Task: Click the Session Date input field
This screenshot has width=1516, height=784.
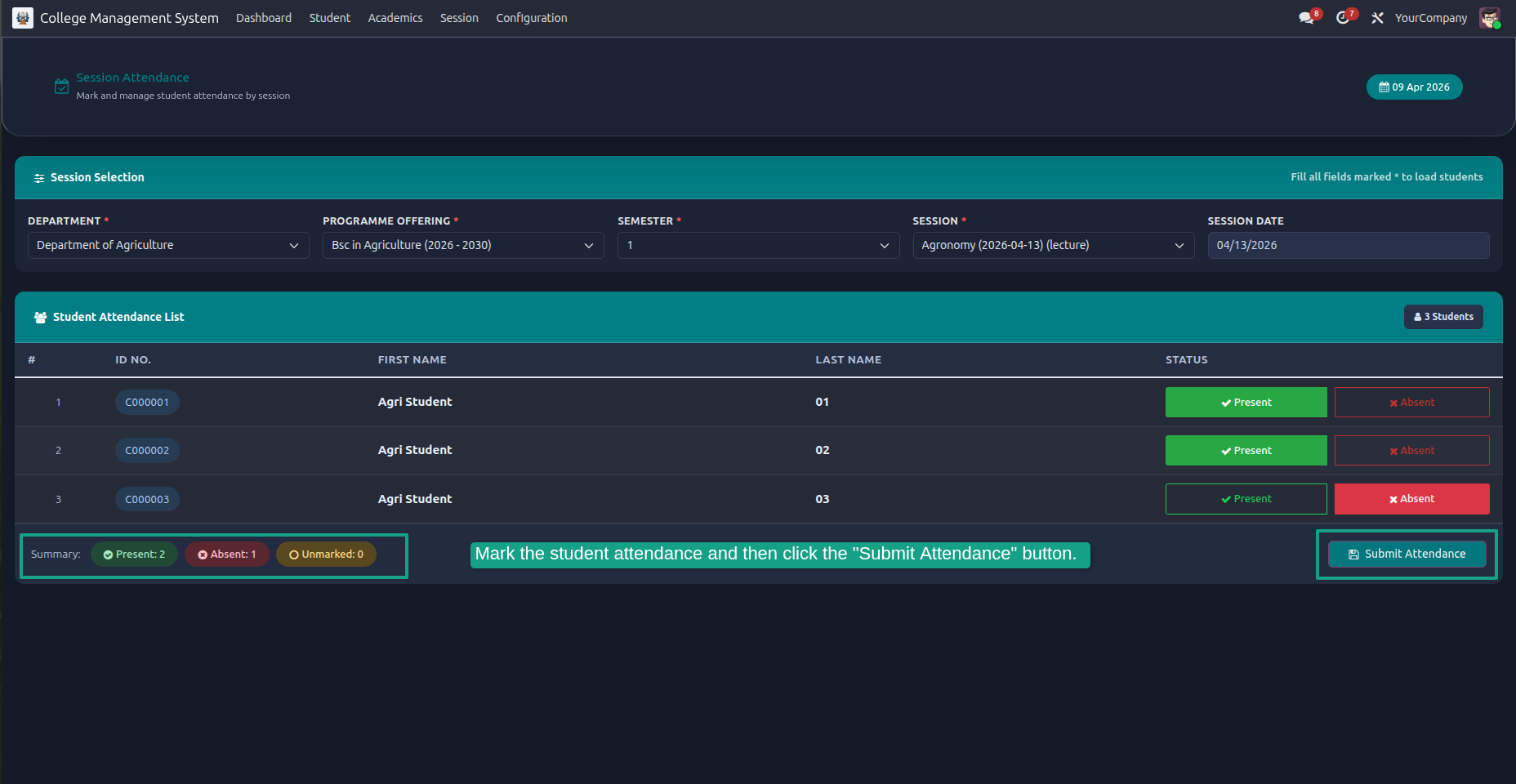Action: click(x=1349, y=245)
